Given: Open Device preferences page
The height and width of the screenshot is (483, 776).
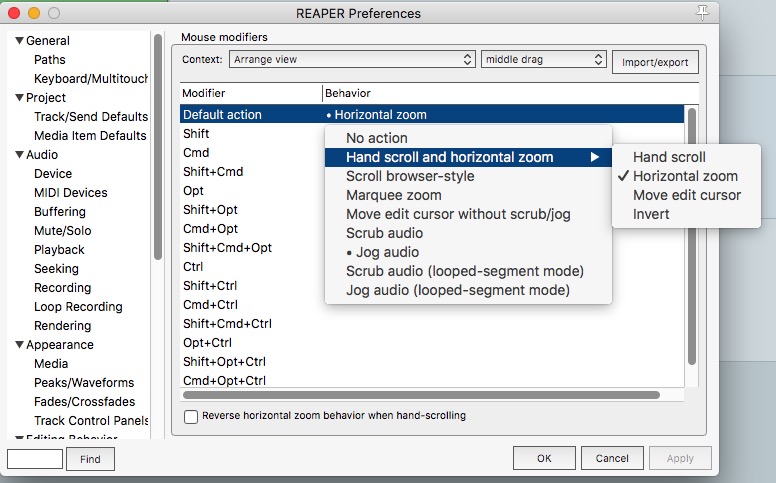Looking at the screenshot, I should tap(53, 174).
